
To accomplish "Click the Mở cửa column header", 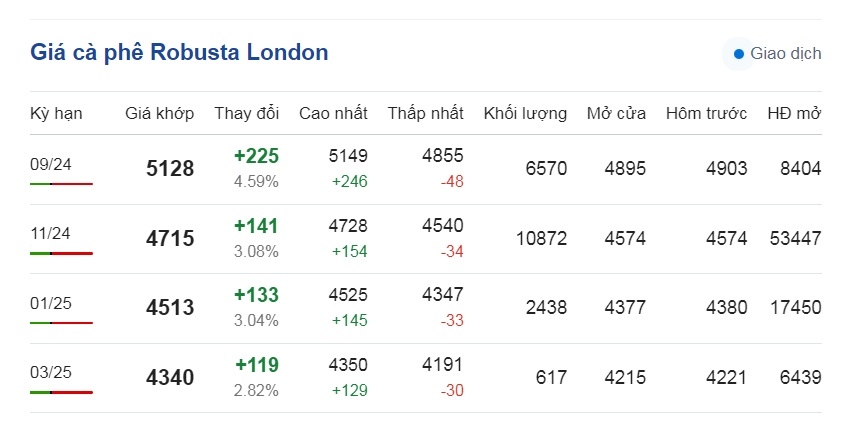I will pyautogui.click(x=616, y=113).
